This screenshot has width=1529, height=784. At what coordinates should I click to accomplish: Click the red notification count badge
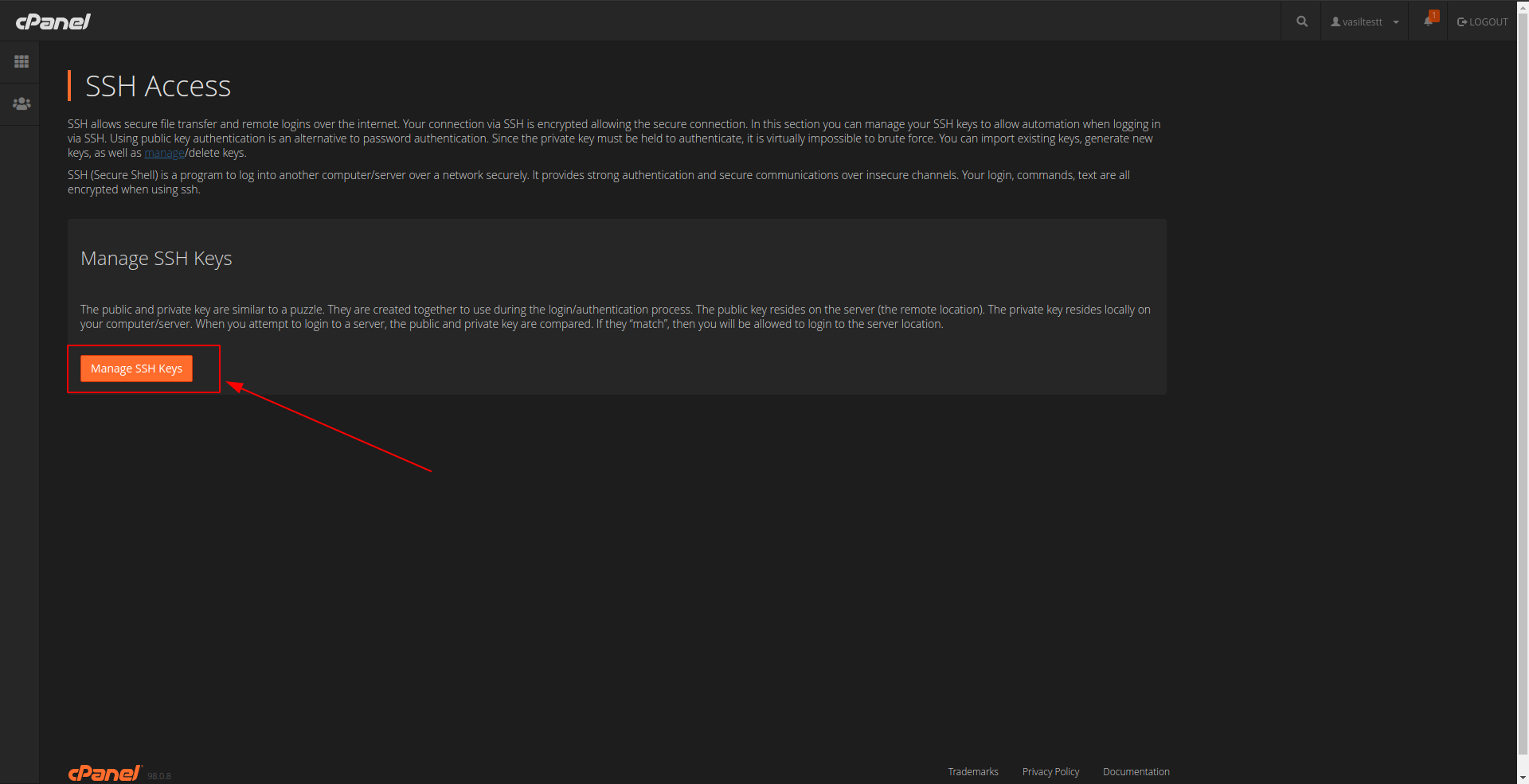pos(1434,15)
